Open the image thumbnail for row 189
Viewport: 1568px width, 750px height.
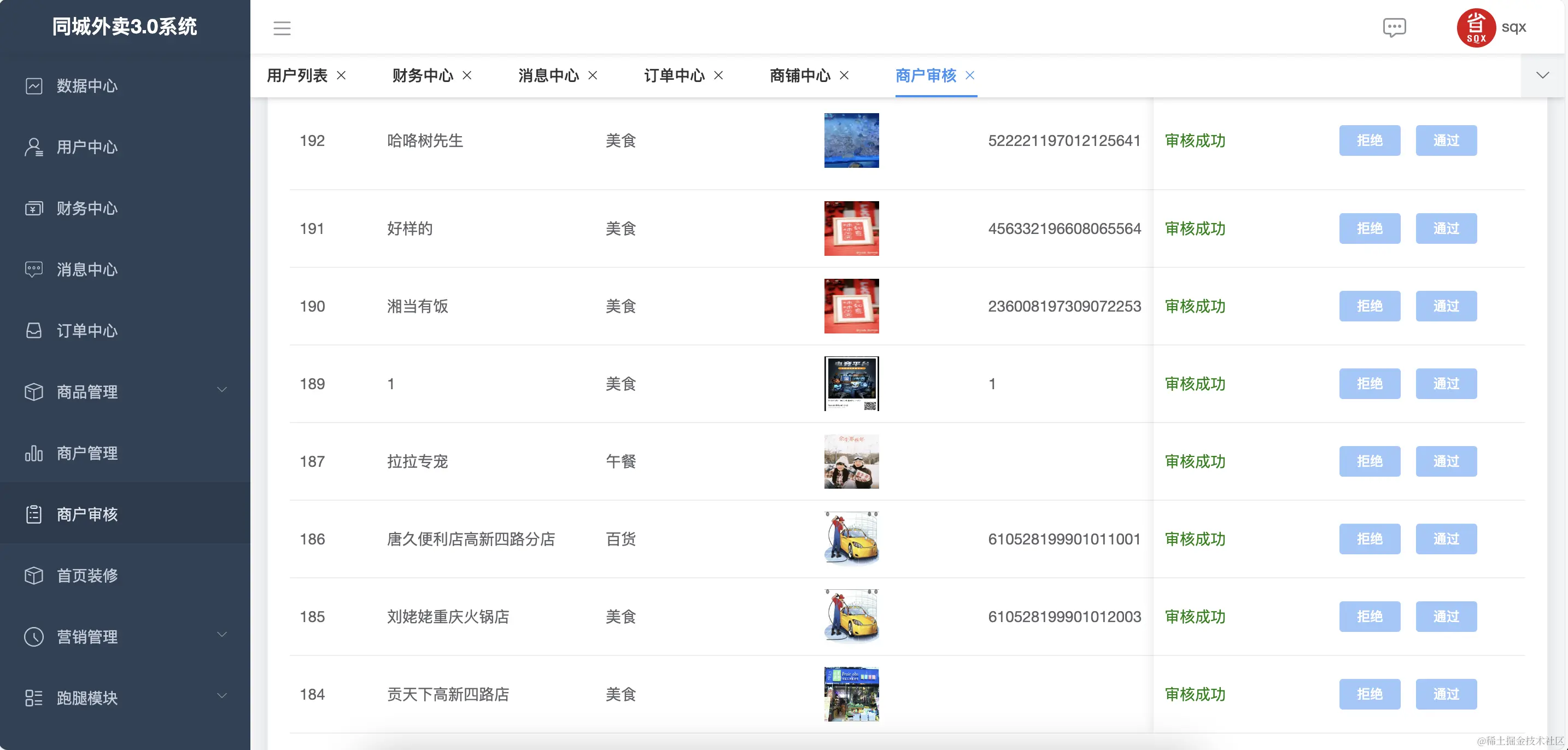click(x=852, y=384)
